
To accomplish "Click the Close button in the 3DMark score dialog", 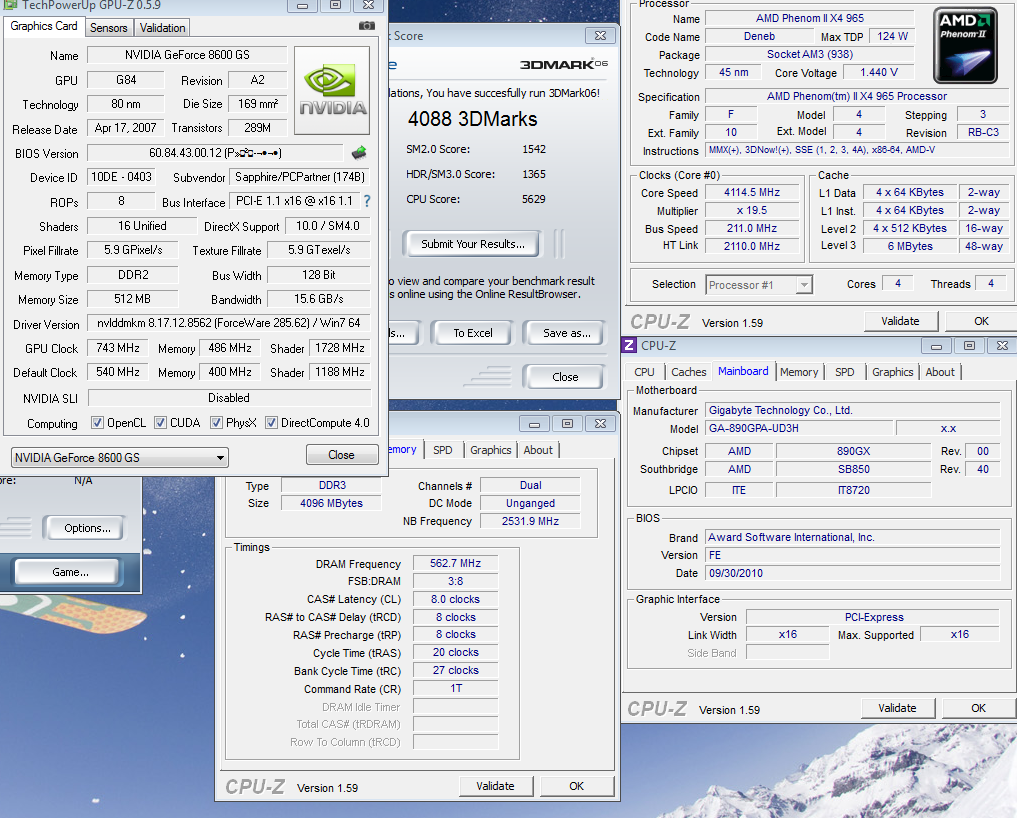I will click(565, 377).
